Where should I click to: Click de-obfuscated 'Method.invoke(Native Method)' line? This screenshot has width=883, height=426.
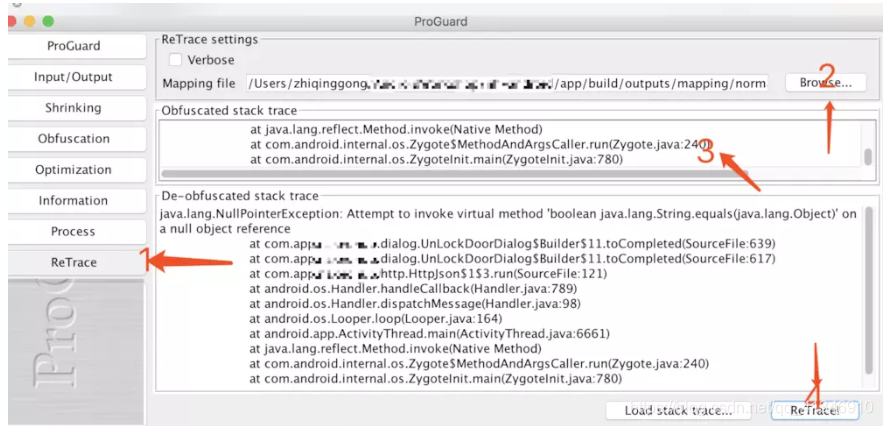pos(395,349)
